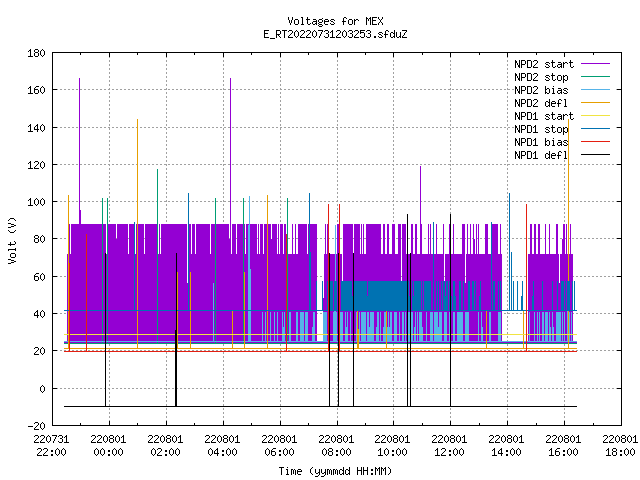The width and height of the screenshot is (640, 480).
Task: Click the y-axis tick value 80
Action: click(39, 239)
